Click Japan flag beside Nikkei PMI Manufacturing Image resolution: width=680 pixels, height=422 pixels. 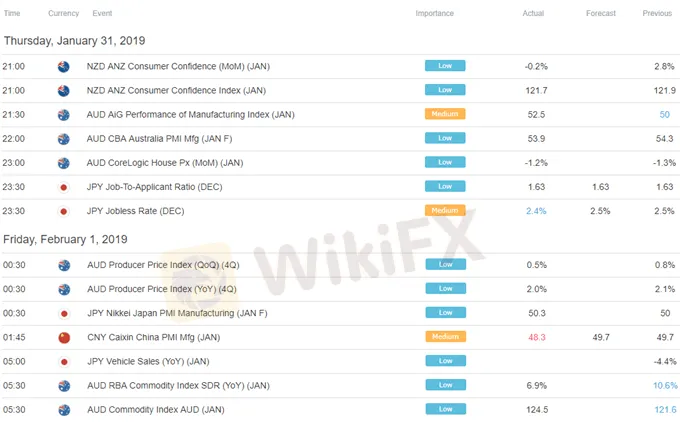coord(63,313)
